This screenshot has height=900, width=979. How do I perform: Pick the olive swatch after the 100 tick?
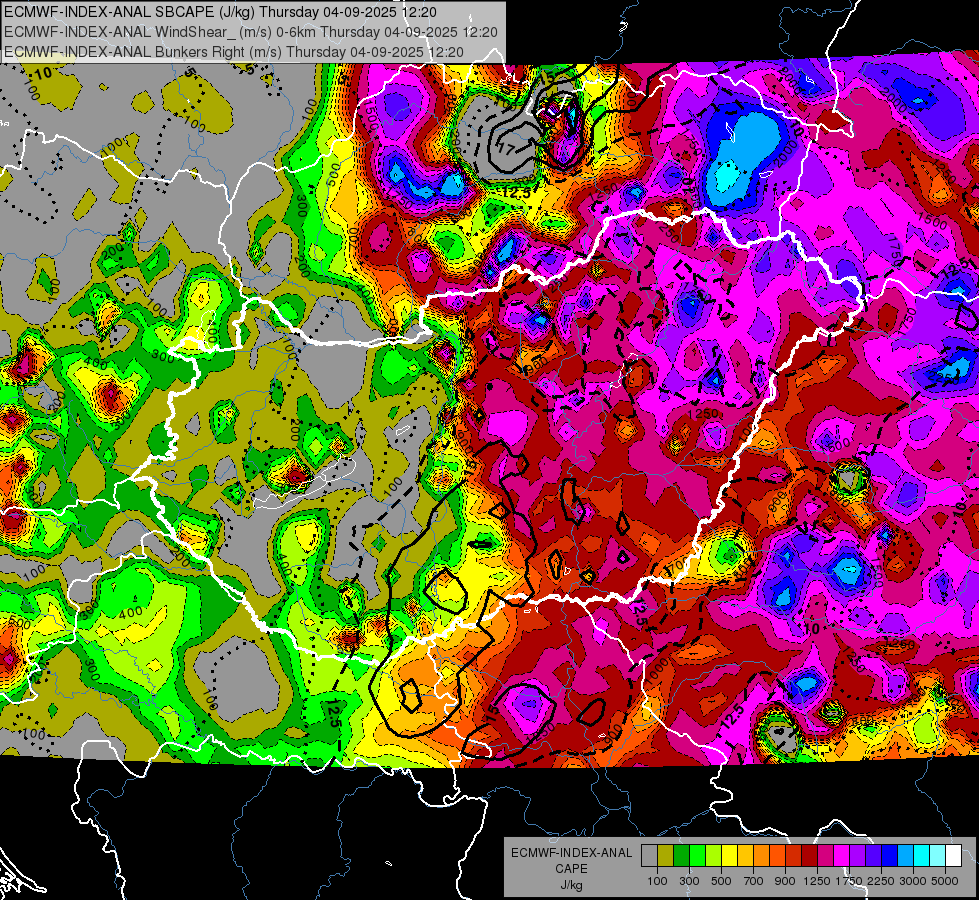[665, 856]
